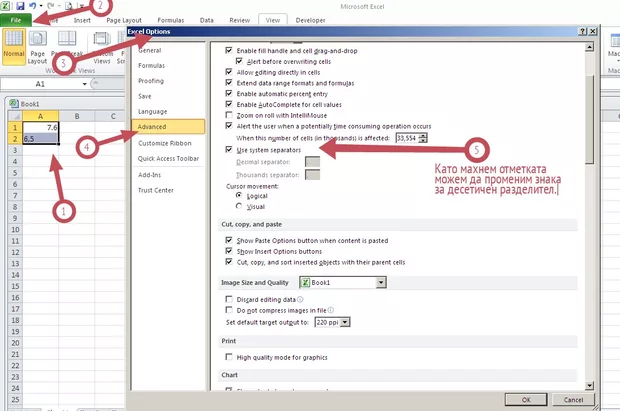Toggle Allow editing directly in cells
The width and height of the screenshot is (620, 411).
(229, 72)
